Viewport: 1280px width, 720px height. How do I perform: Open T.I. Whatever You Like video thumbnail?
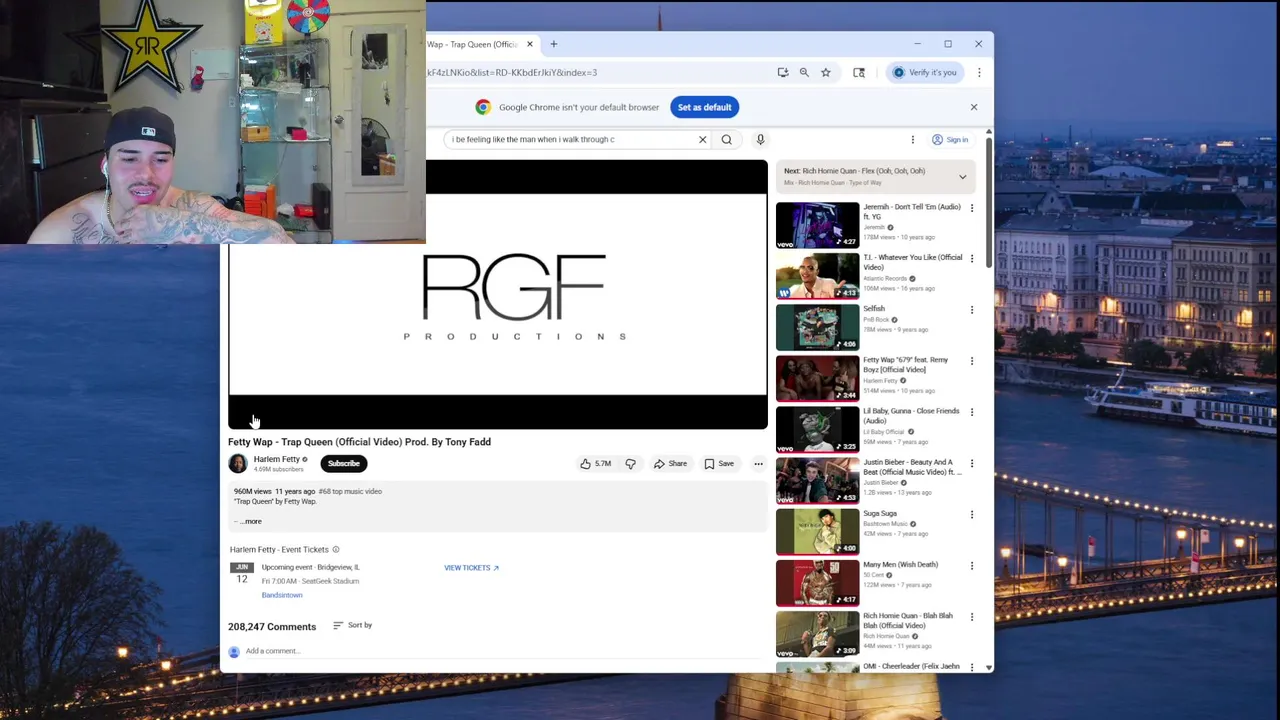click(x=818, y=276)
